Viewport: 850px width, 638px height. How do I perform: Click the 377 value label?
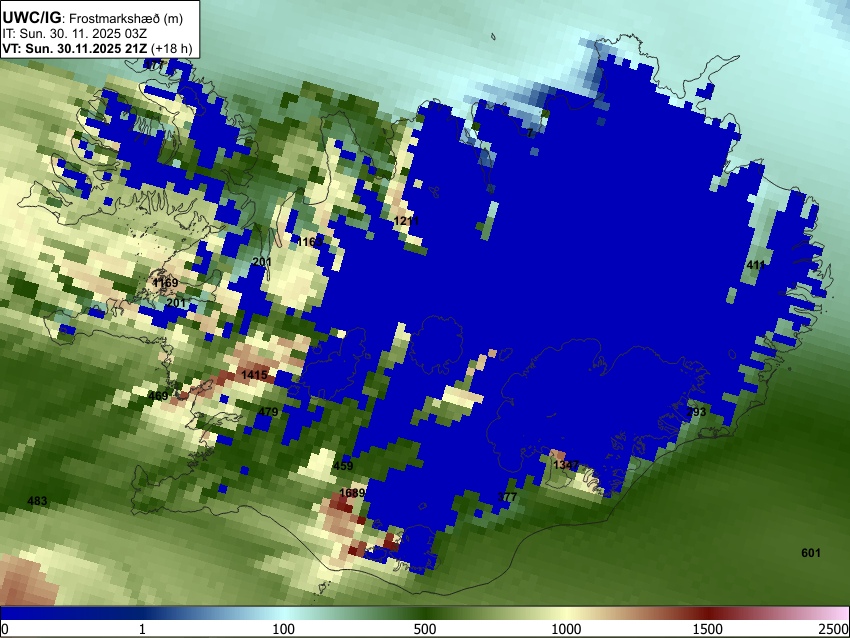pos(507,497)
